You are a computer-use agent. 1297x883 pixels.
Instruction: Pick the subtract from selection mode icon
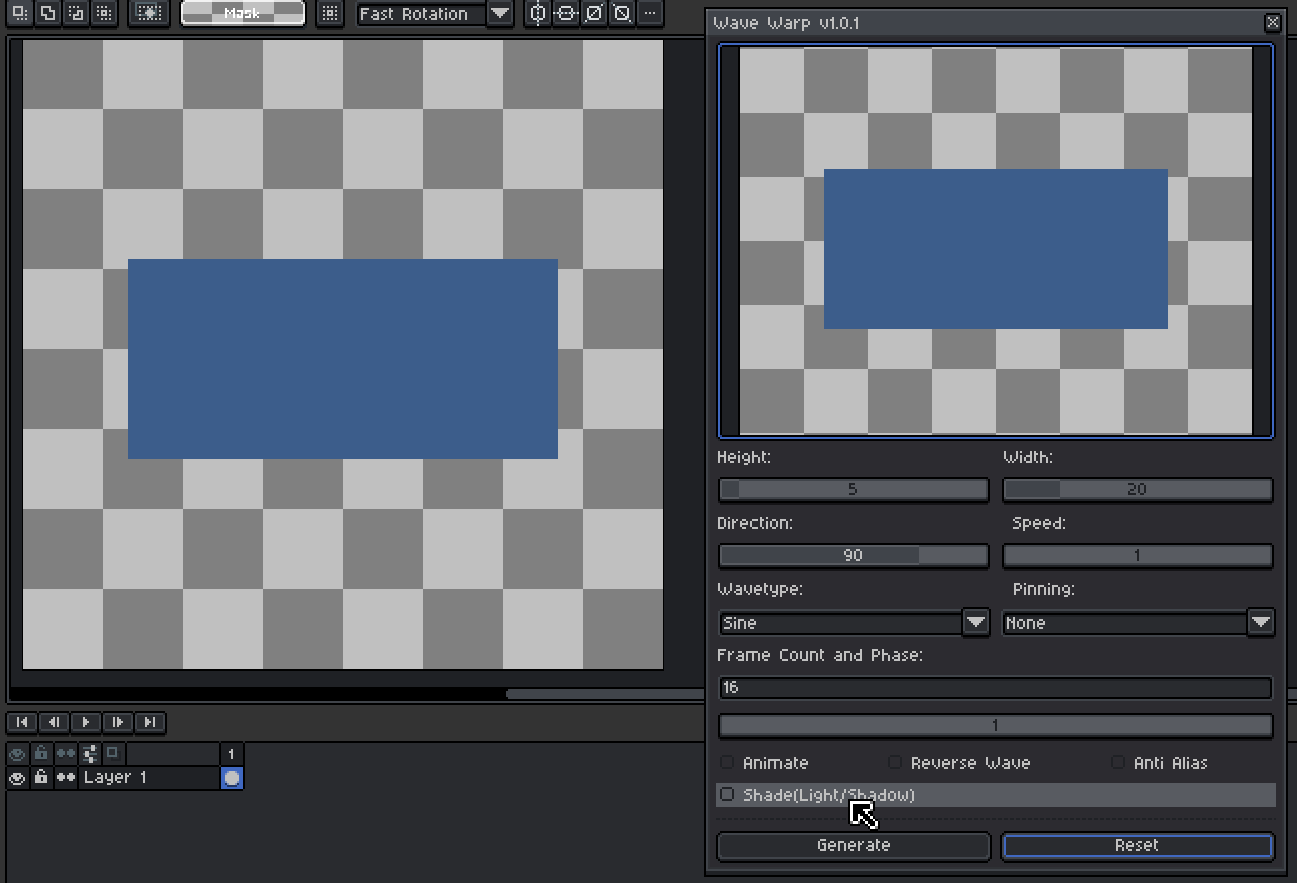75,13
